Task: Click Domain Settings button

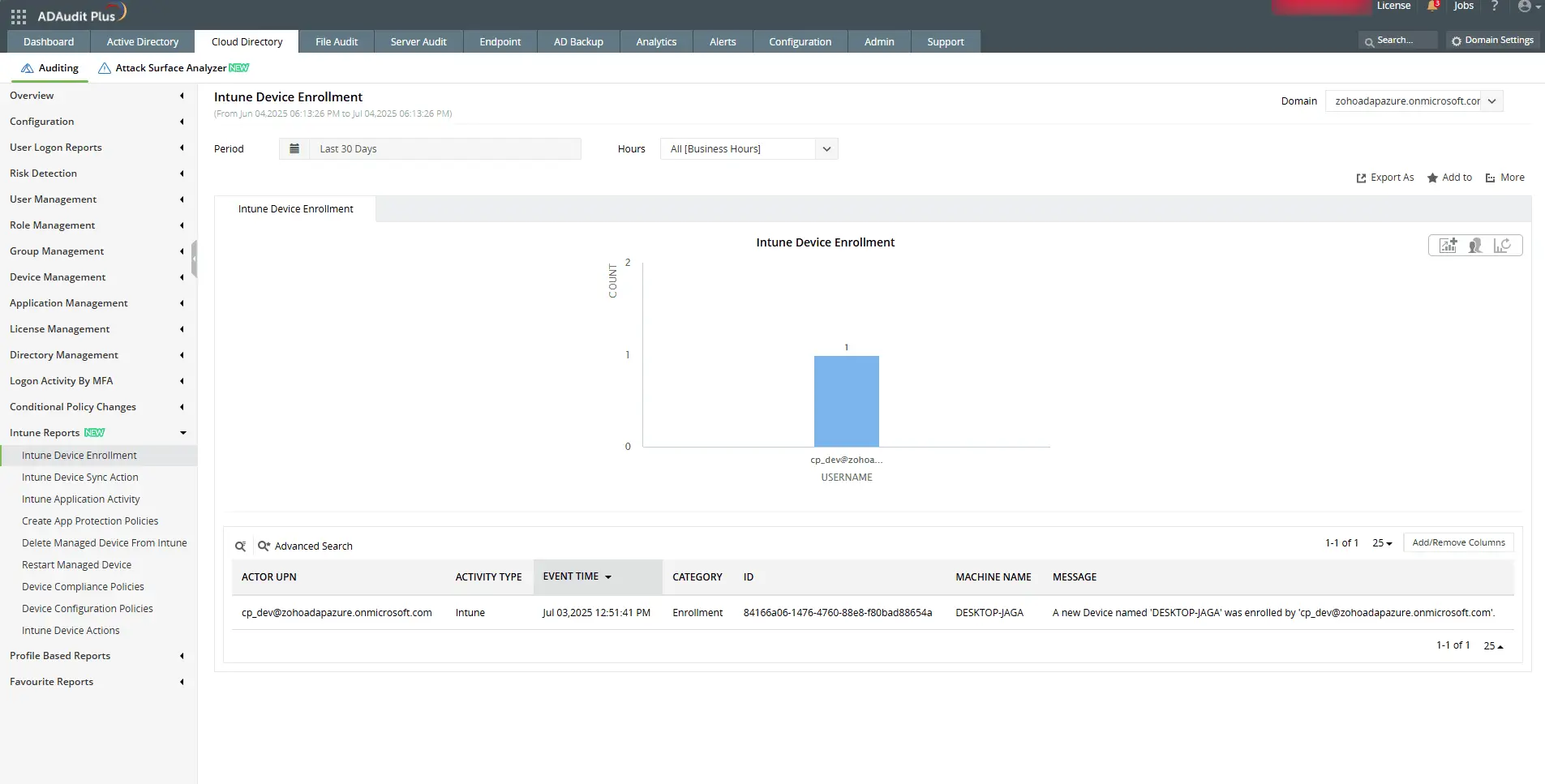Action: (1492, 41)
